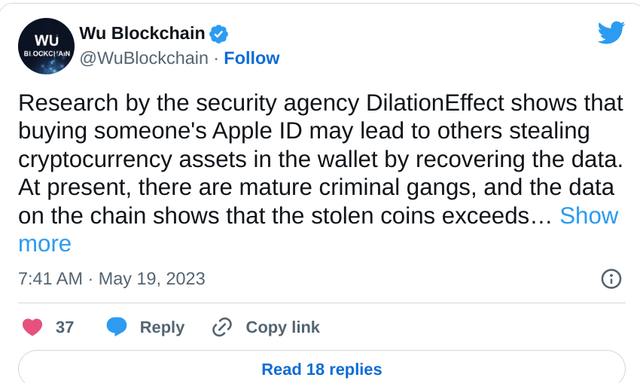
Task: Click the chain link copy icon
Action: [222, 327]
